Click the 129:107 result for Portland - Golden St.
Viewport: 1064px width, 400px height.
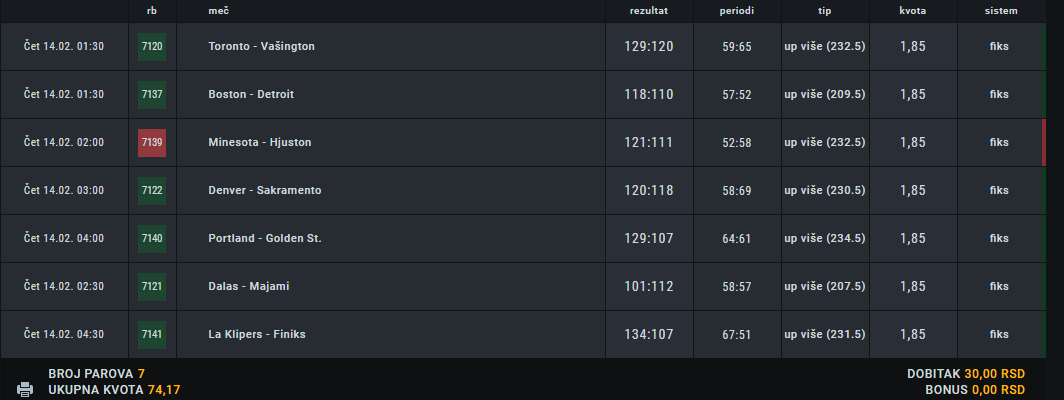tap(649, 238)
